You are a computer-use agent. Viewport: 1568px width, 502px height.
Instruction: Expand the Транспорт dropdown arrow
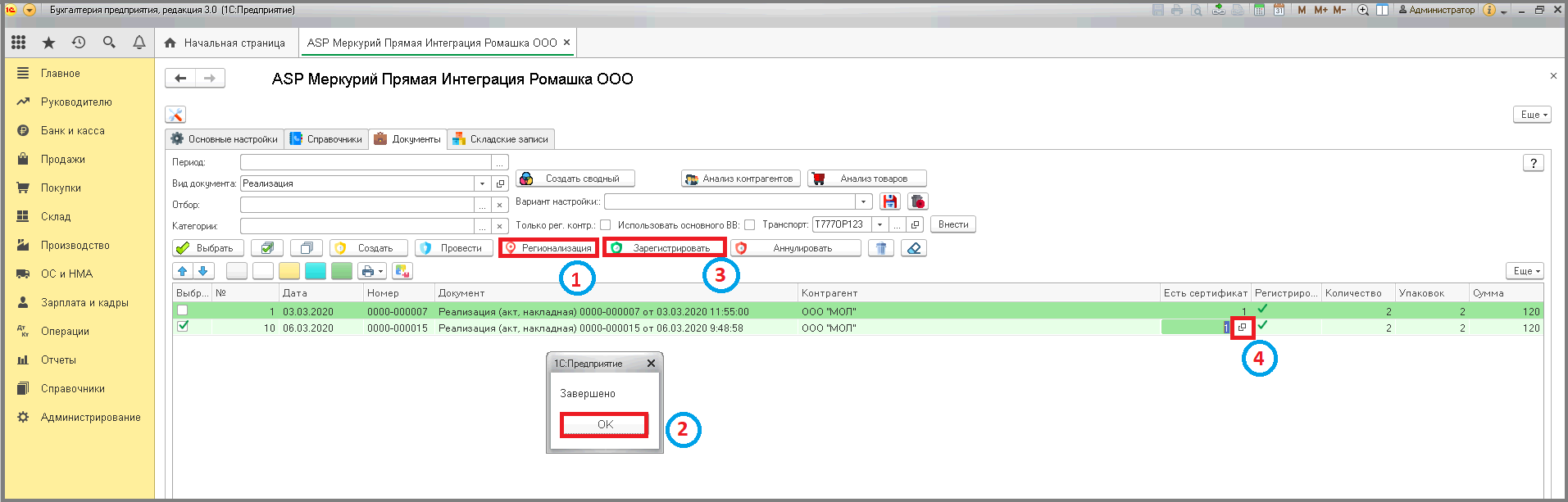tap(879, 224)
